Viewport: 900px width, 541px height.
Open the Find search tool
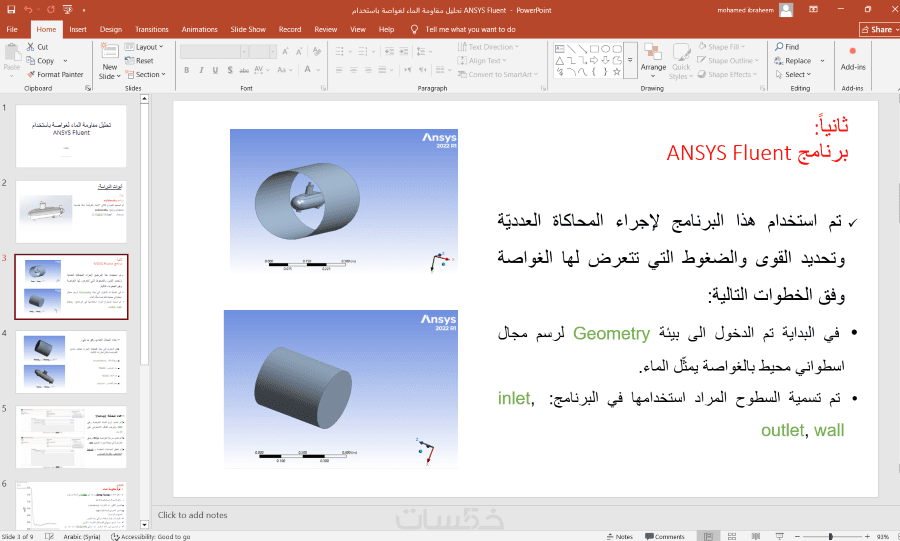pyautogui.click(x=786, y=47)
